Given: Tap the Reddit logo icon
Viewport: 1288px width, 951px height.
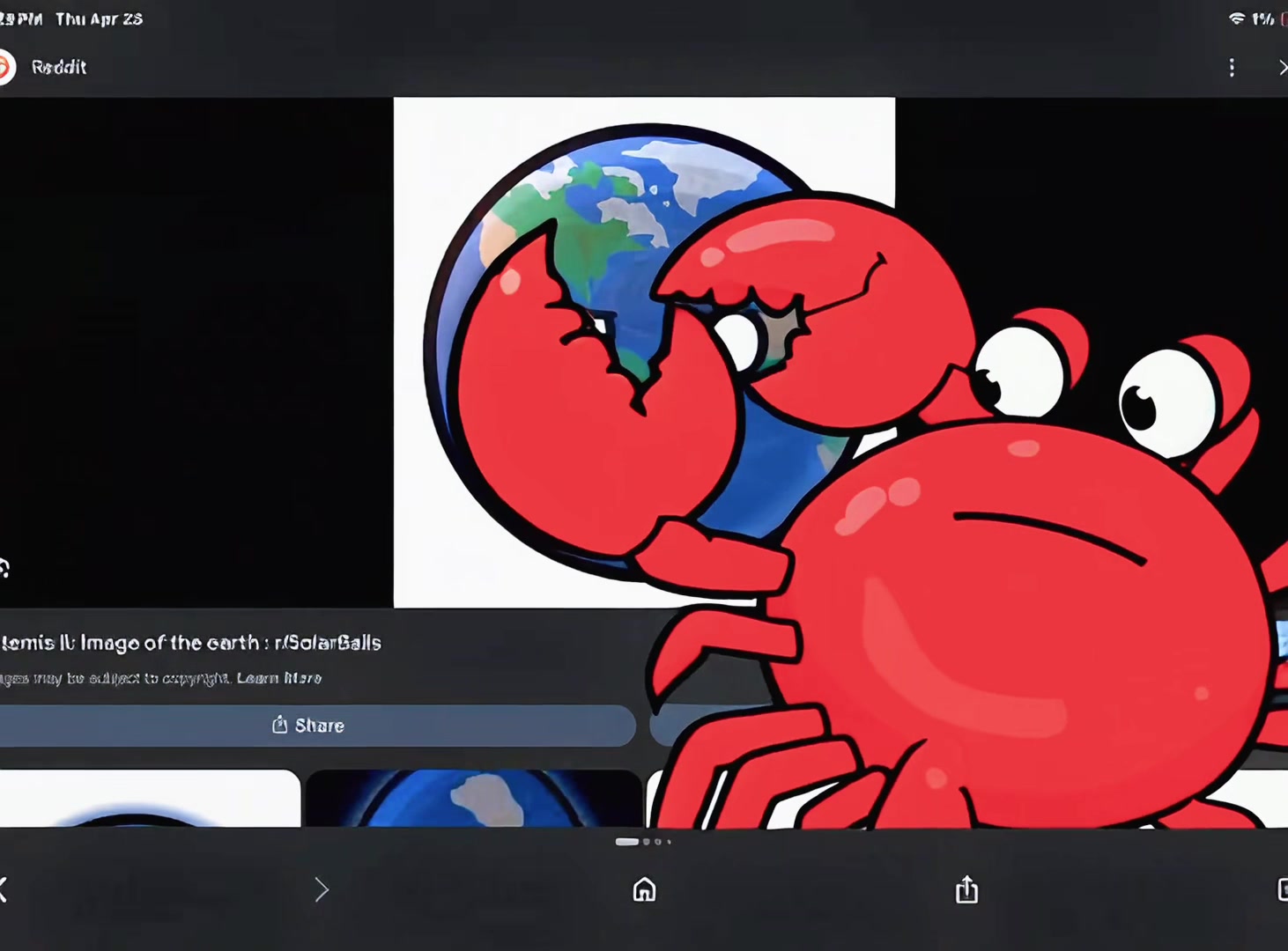Looking at the screenshot, I should [5, 68].
